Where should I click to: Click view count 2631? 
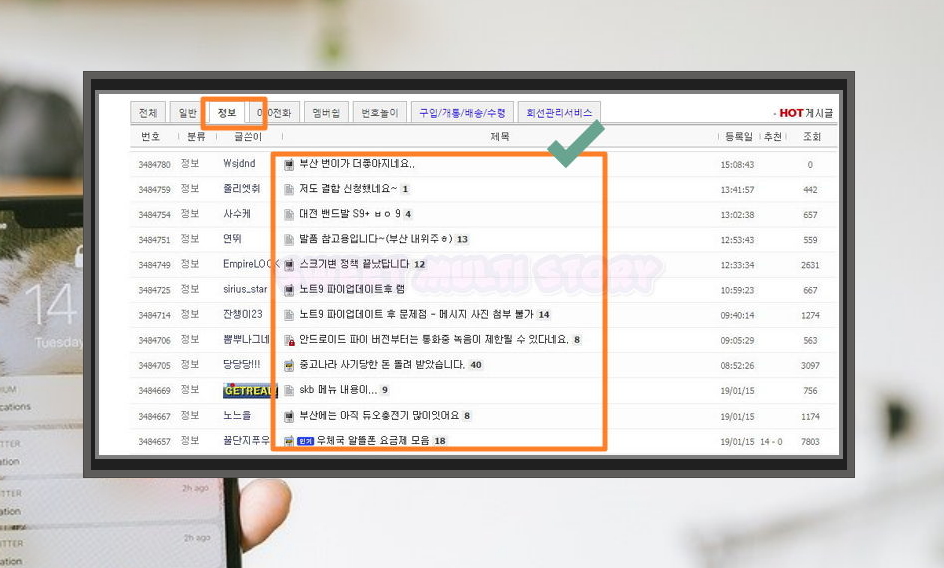coord(810,265)
